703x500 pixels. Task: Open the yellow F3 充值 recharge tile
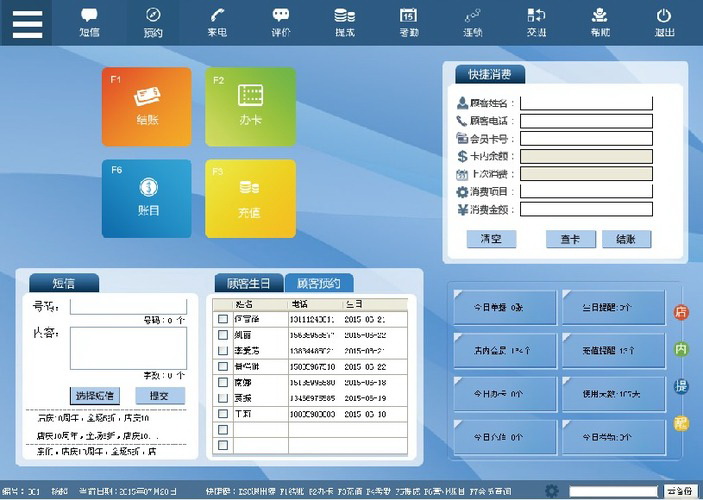pyautogui.click(x=250, y=199)
